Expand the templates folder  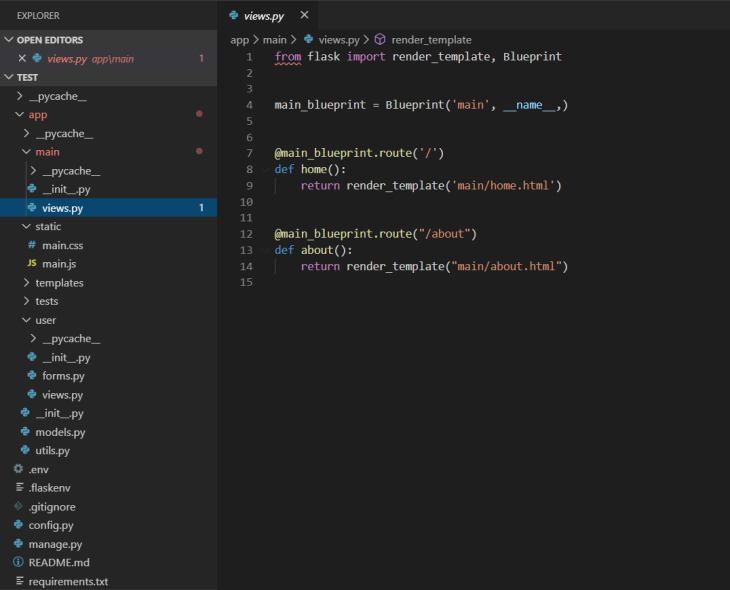[60, 283]
